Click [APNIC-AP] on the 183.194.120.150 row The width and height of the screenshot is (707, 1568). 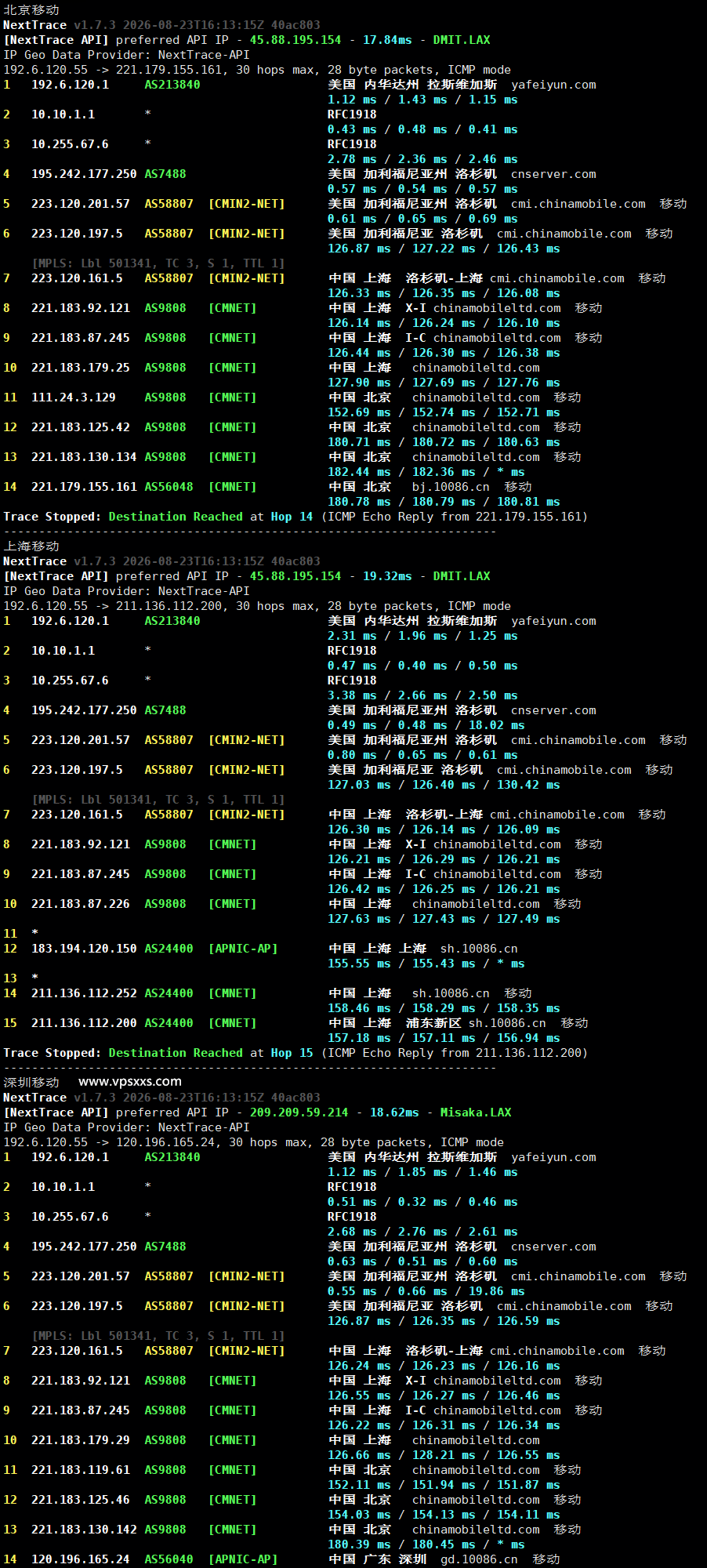(243, 949)
